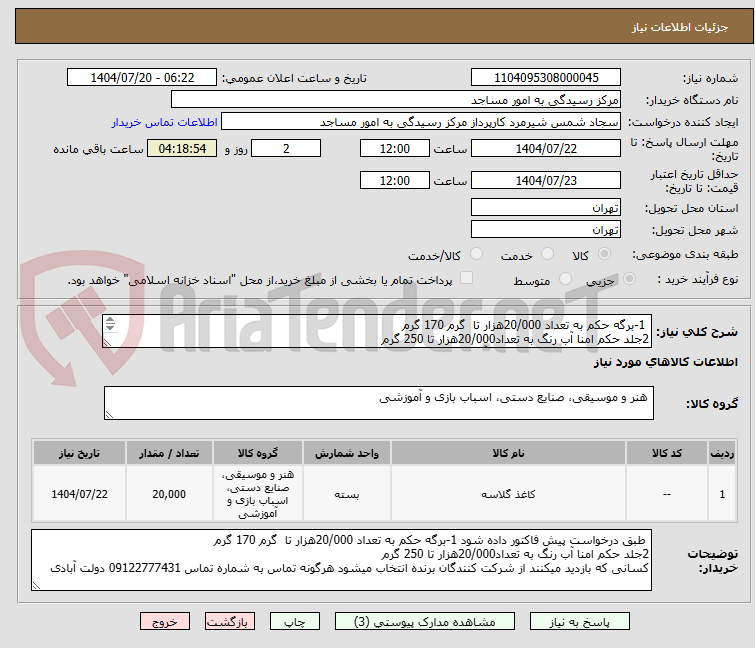
Task: Click the description scroll up arrow
Action: (110, 320)
